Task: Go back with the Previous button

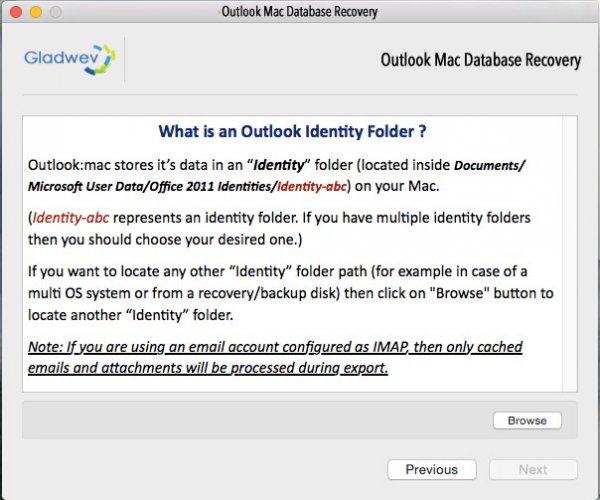Action: [x=432, y=469]
